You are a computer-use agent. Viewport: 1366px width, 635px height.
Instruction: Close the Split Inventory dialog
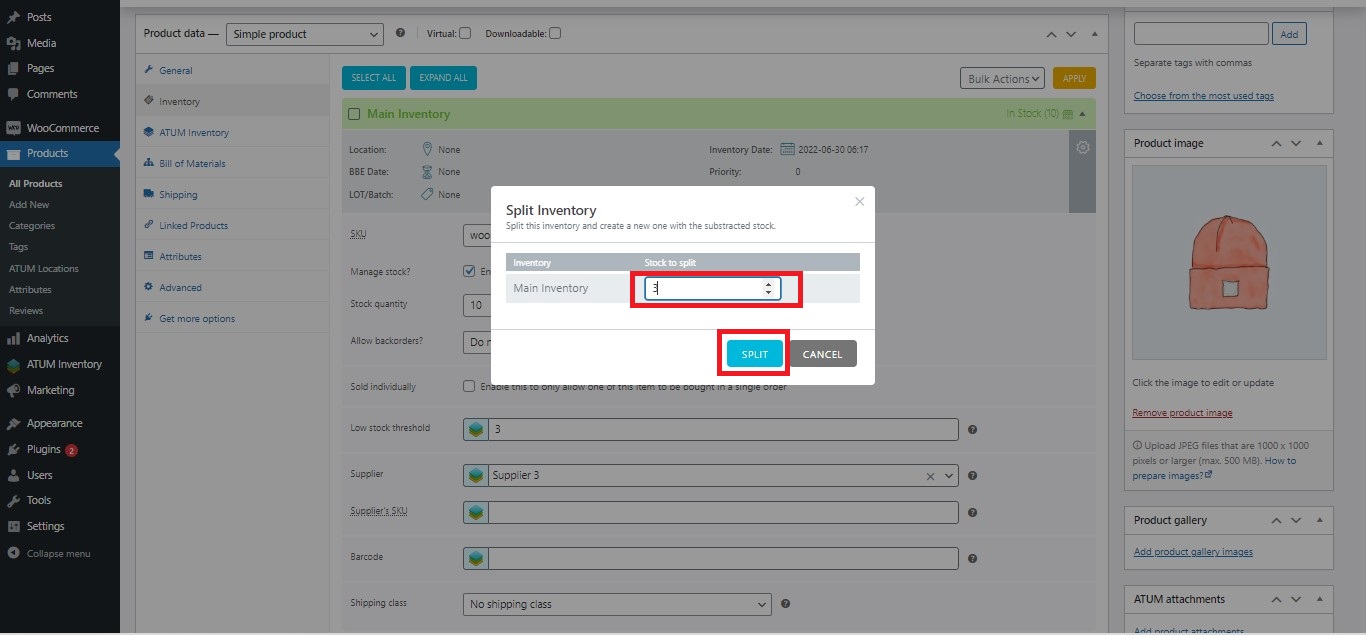click(x=859, y=201)
